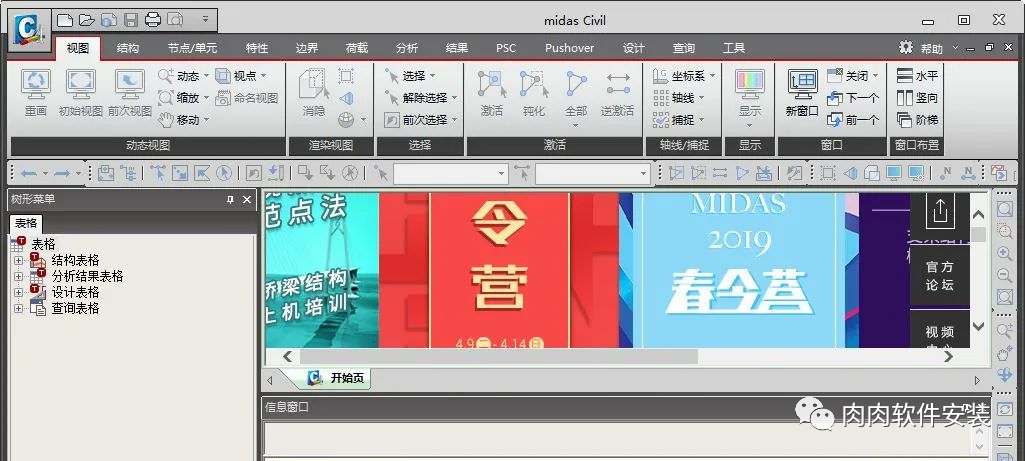Screen dimensions: 1025x461
Task: Switch to the Pushover ribbon tab
Action: (569, 48)
